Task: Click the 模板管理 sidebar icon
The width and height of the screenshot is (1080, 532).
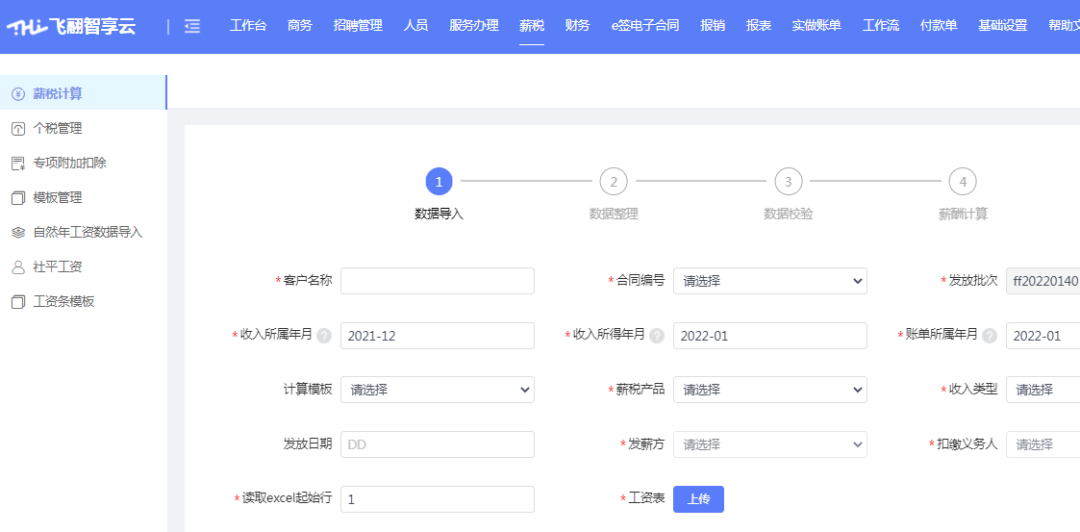Action: coord(19,198)
